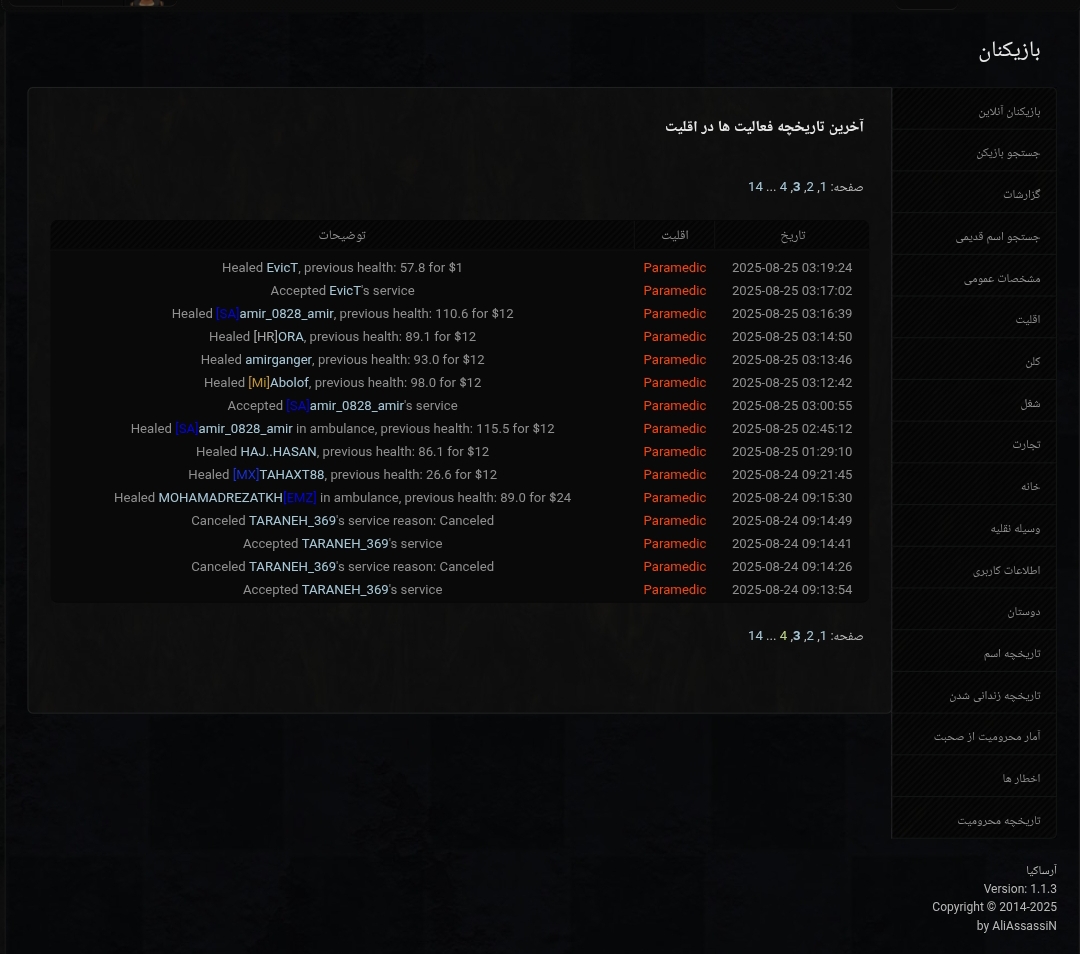
Task: Go to page 3 in the top pagination
Action: (x=797, y=187)
